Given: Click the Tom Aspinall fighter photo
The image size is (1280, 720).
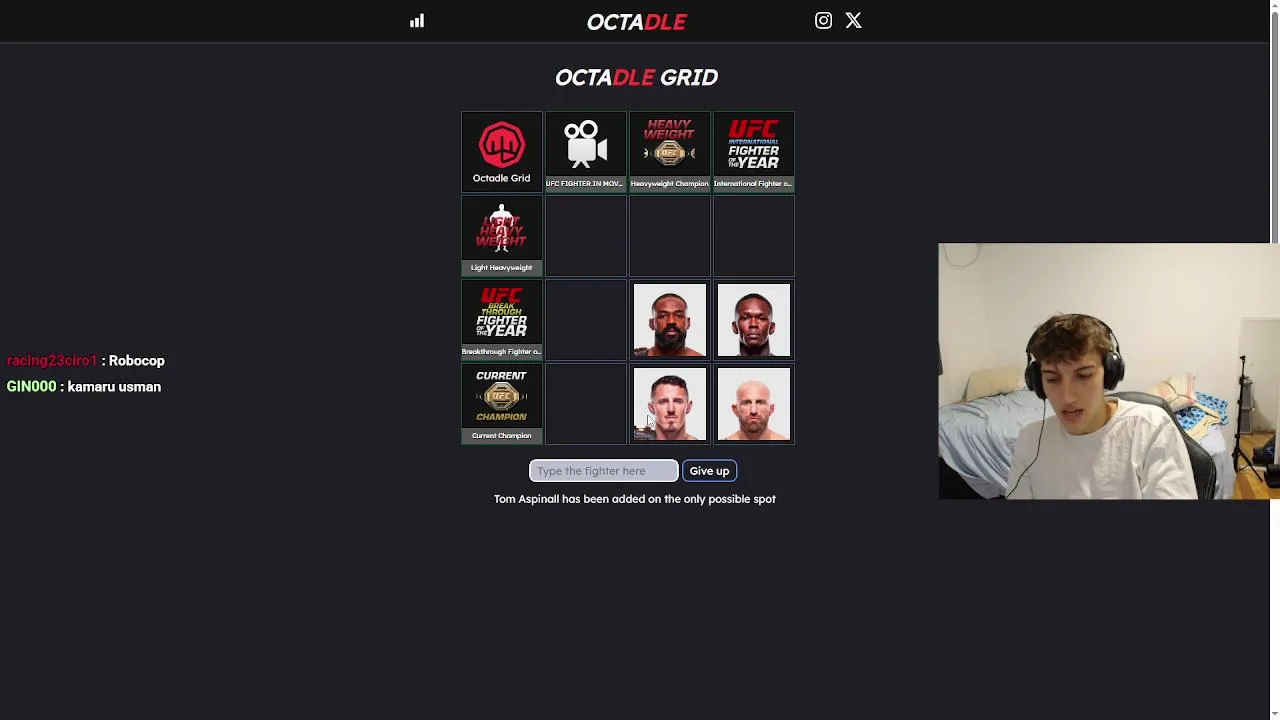Looking at the screenshot, I should coord(670,404).
